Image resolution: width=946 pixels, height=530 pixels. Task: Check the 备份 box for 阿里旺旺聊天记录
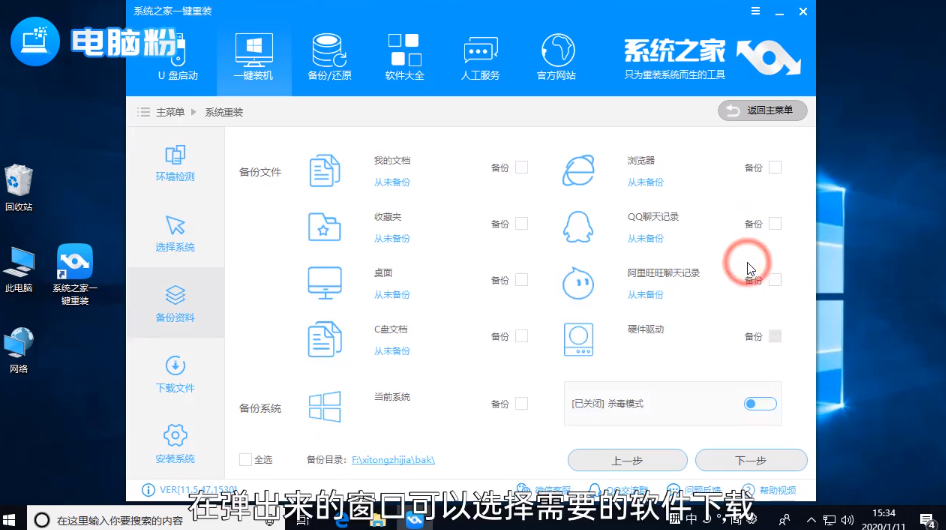click(775, 279)
